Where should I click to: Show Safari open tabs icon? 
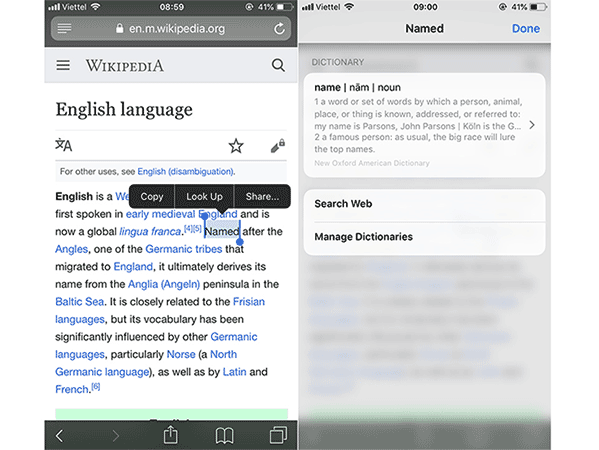coord(278,435)
